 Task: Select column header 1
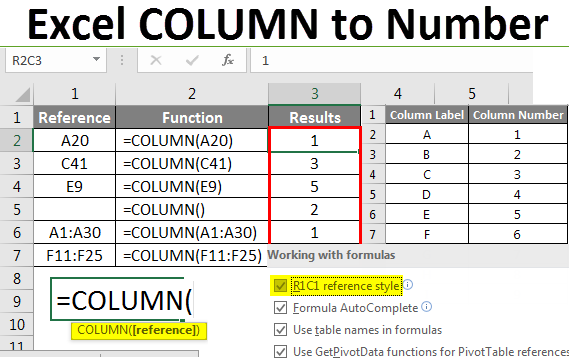coord(75,94)
